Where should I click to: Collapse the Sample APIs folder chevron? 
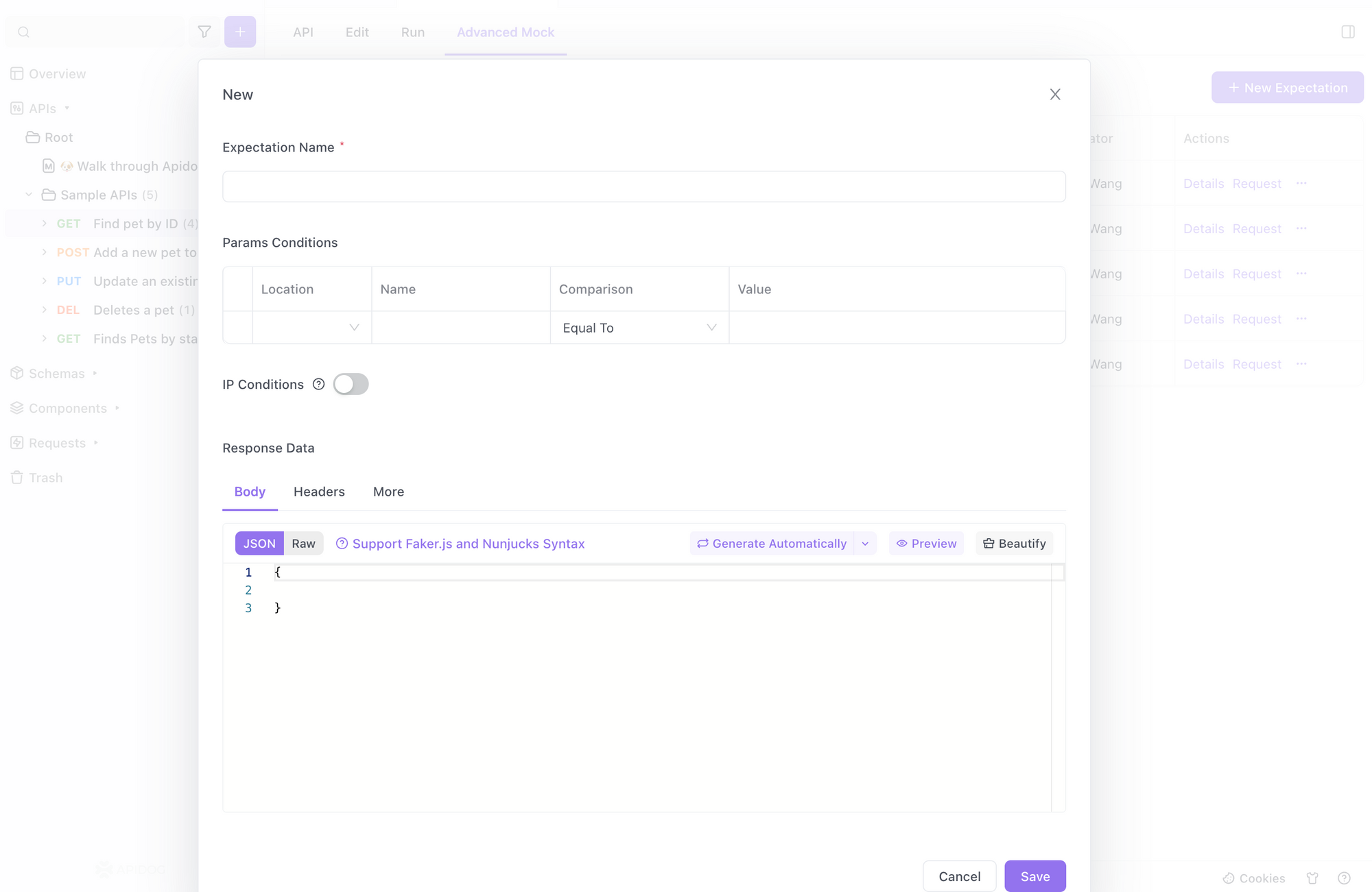[29, 195]
